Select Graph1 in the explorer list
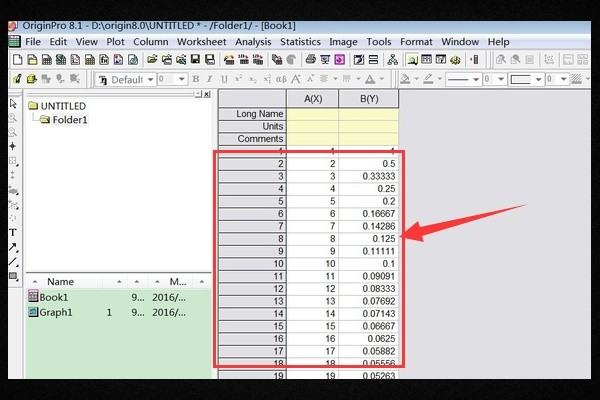The height and width of the screenshot is (400, 600). [51, 312]
